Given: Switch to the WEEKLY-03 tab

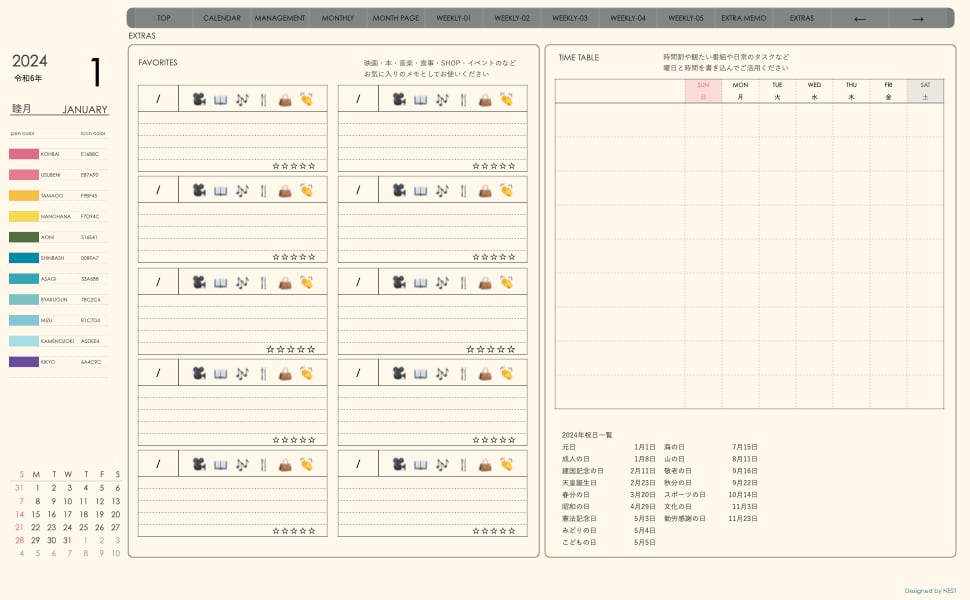Looking at the screenshot, I should pos(570,18).
